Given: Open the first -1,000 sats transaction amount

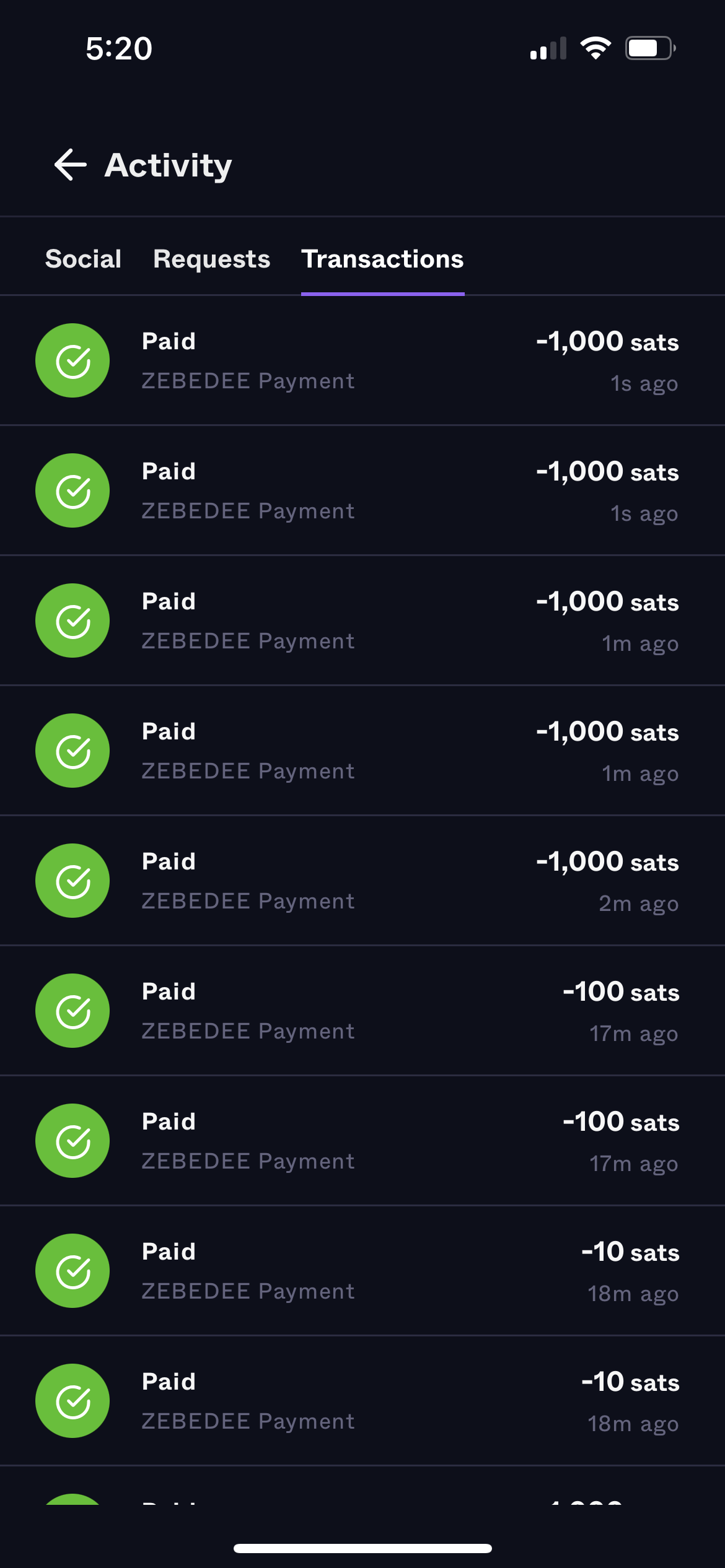Looking at the screenshot, I should [607, 342].
